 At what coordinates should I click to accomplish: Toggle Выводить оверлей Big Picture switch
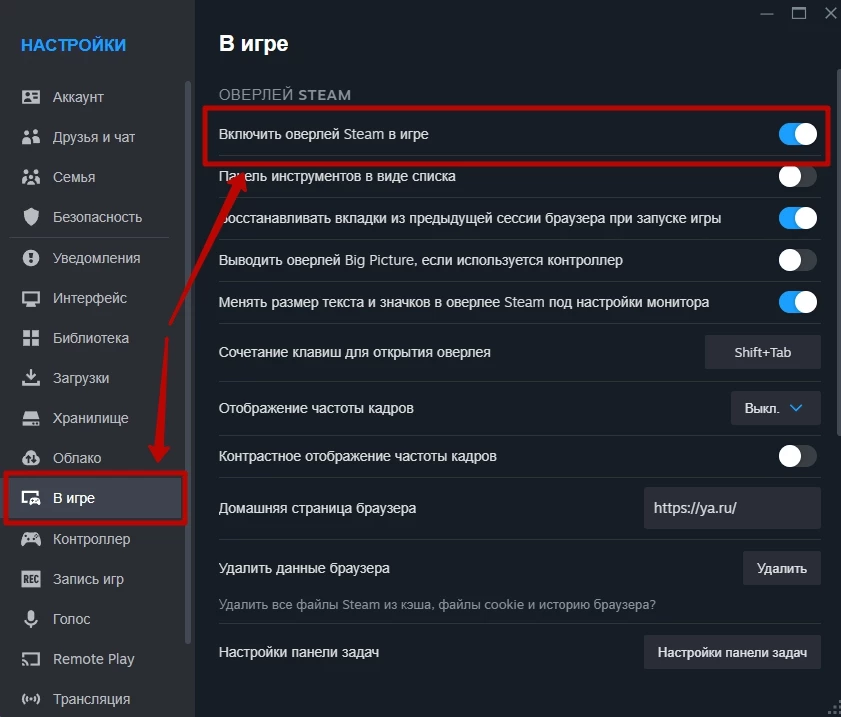797,260
